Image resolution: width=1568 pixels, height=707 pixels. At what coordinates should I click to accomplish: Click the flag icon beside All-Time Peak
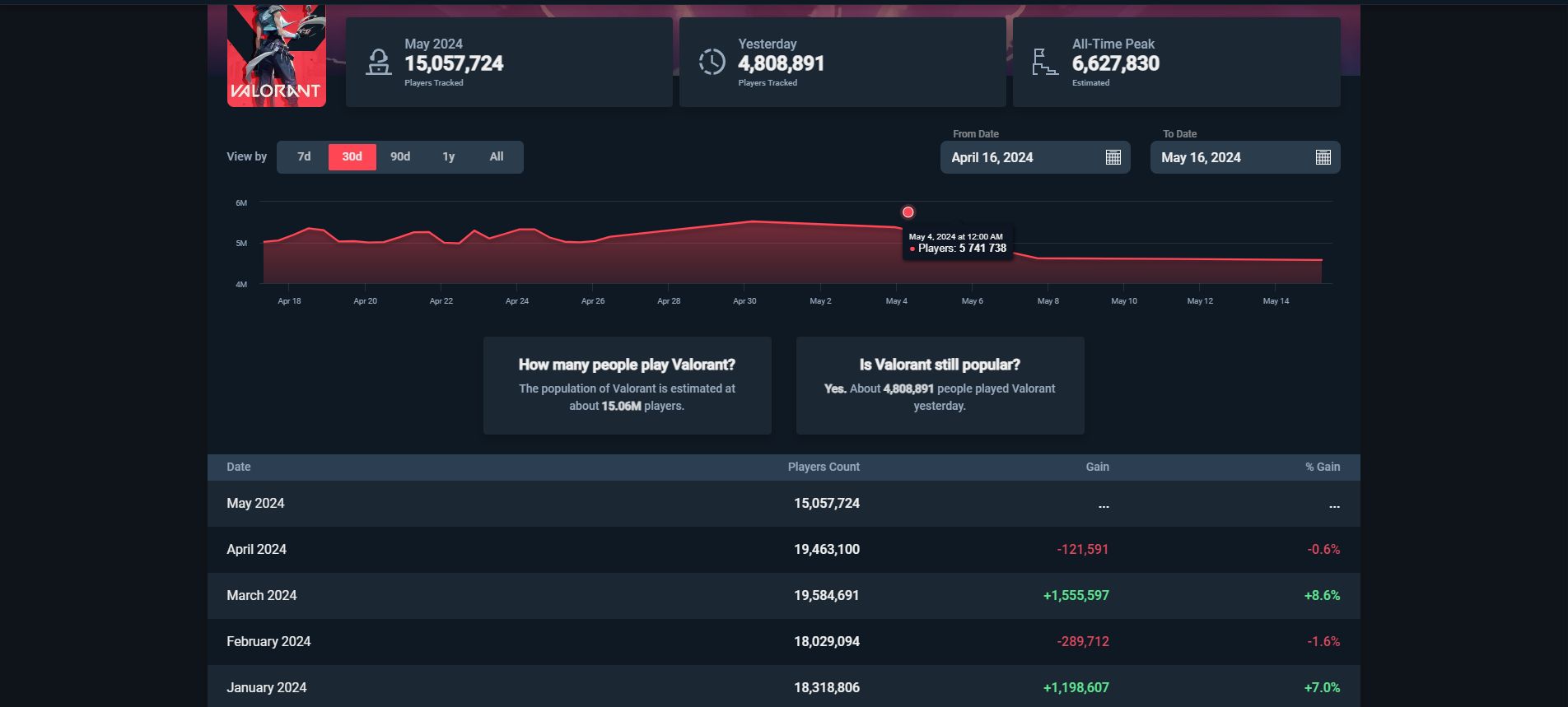pyautogui.click(x=1045, y=62)
